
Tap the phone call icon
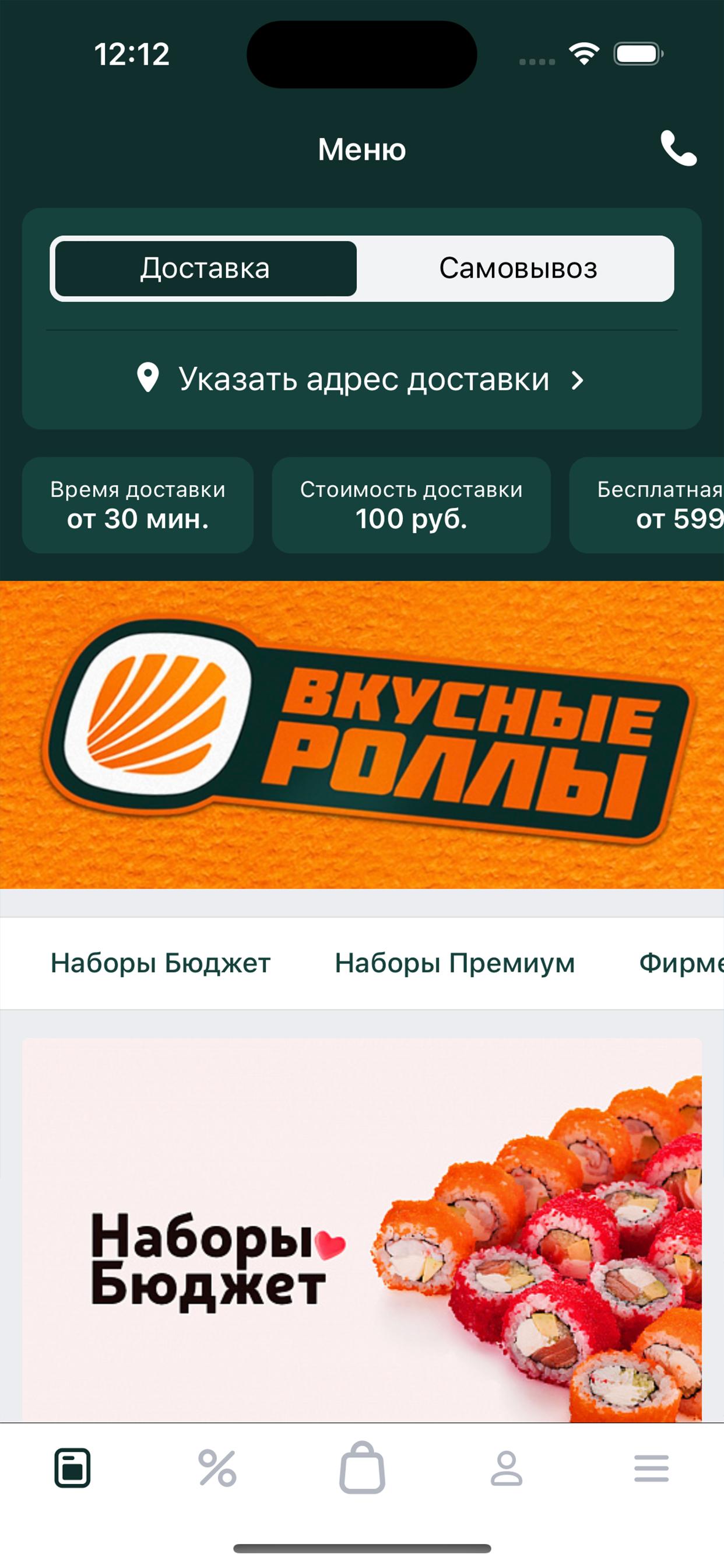point(679,148)
